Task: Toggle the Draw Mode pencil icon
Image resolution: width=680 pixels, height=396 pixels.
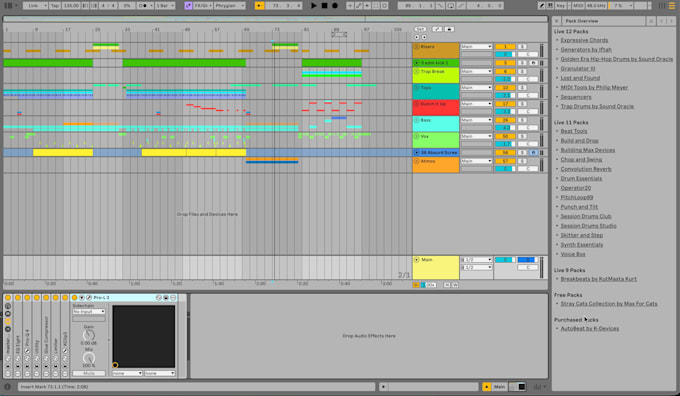Action: tap(542, 6)
